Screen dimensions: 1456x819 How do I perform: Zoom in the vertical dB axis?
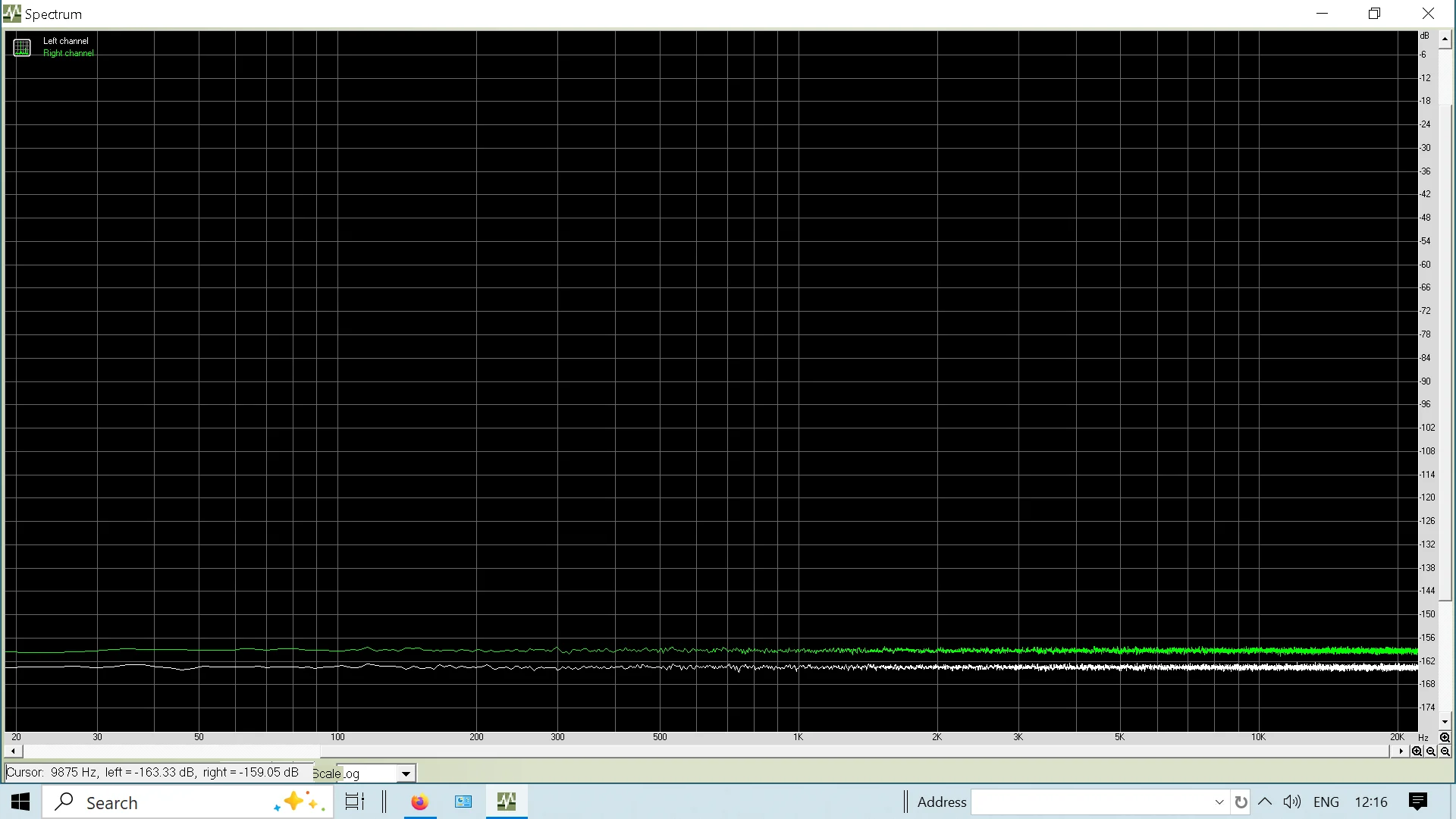click(1445, 738)
